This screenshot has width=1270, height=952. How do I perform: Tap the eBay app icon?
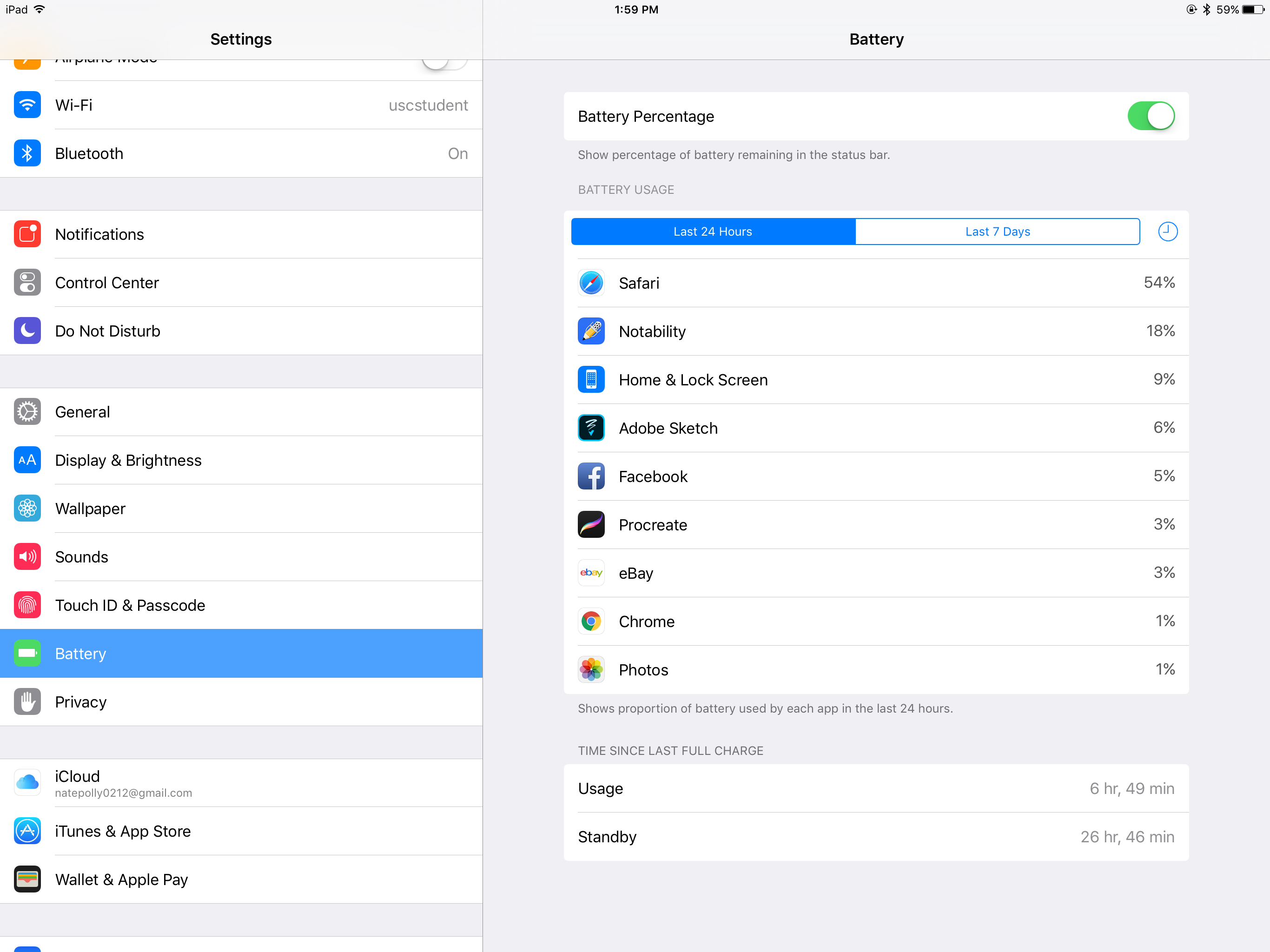click(x=591, y=573)
